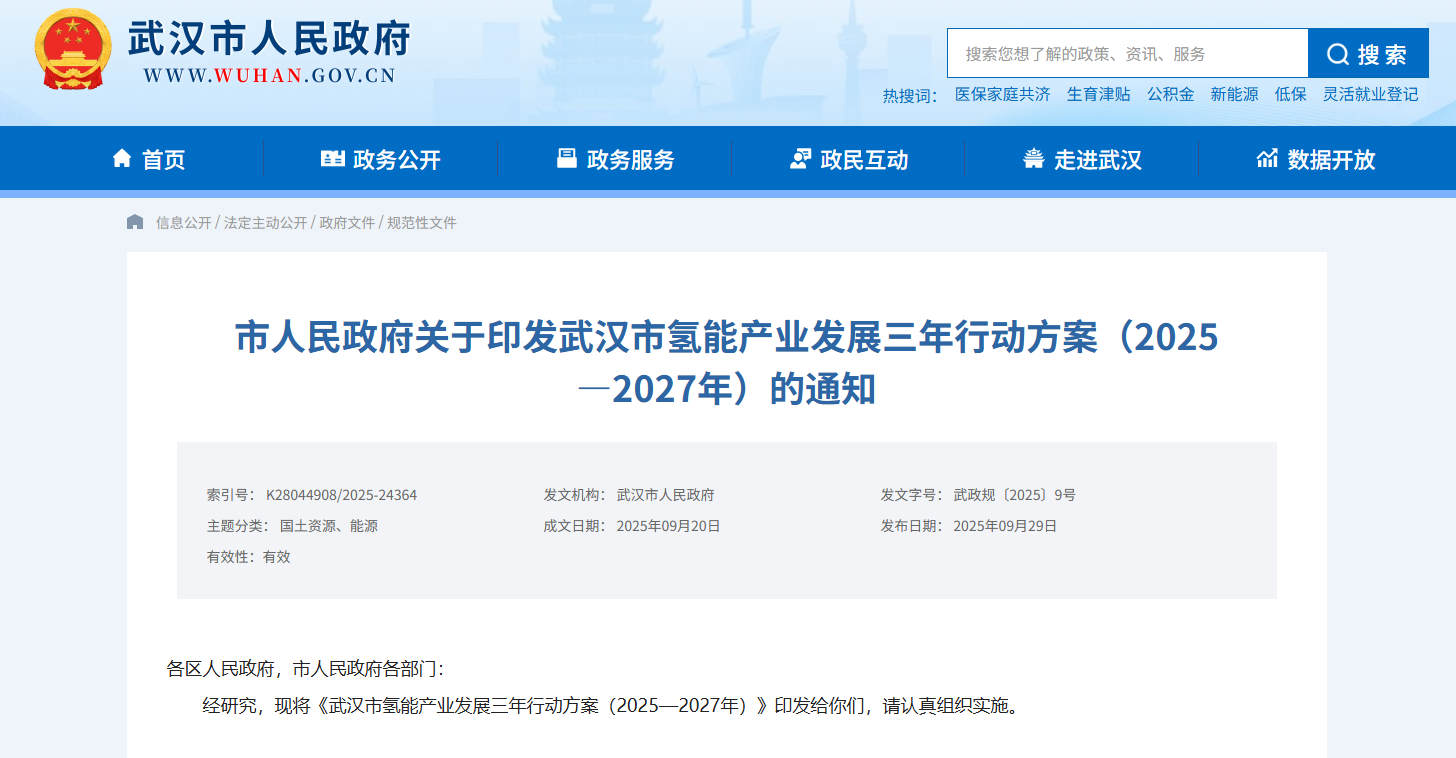Click the 政务服务 service icon

pyautogui.click(x=568, y=157)
